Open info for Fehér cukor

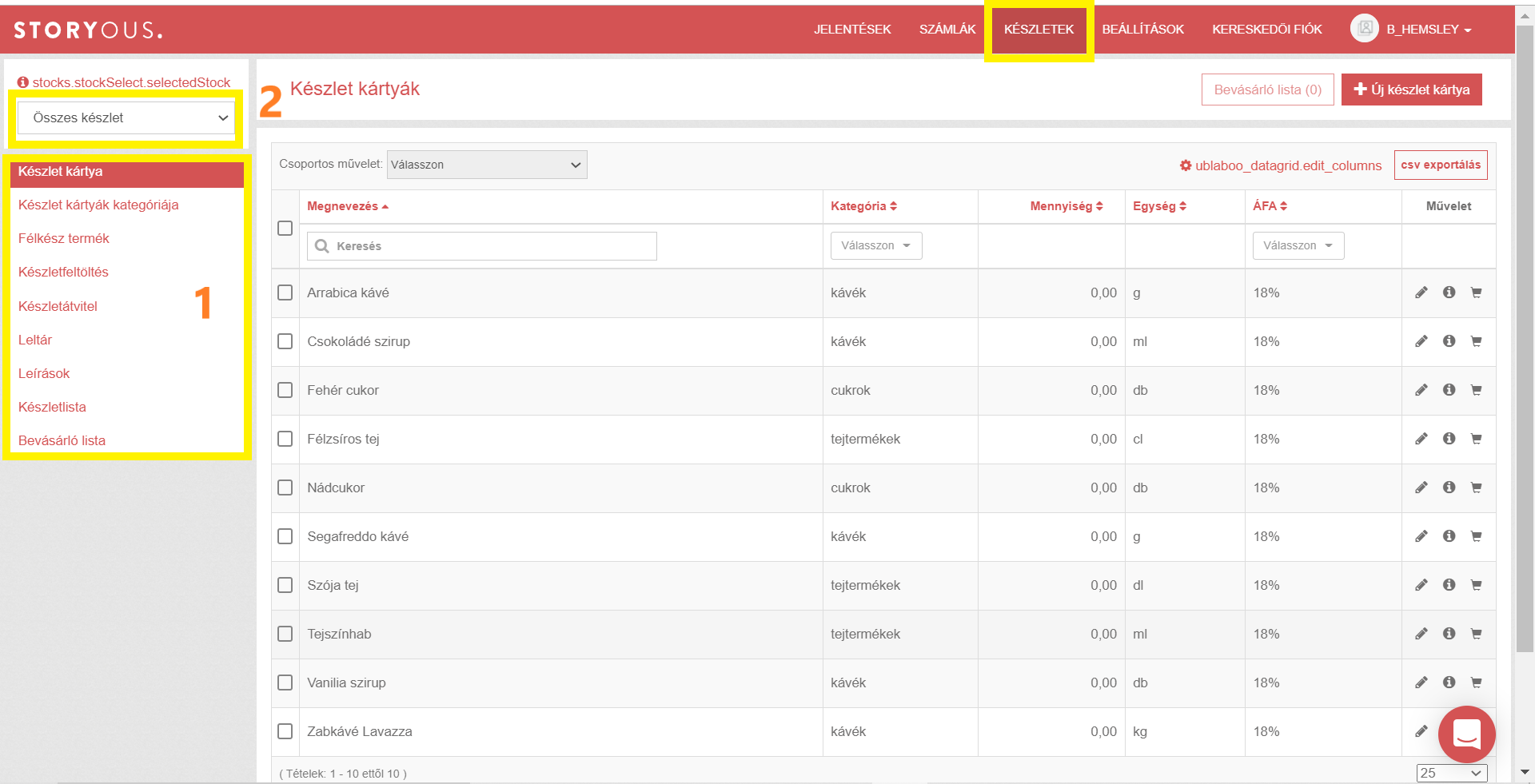tap(1449, 390)
